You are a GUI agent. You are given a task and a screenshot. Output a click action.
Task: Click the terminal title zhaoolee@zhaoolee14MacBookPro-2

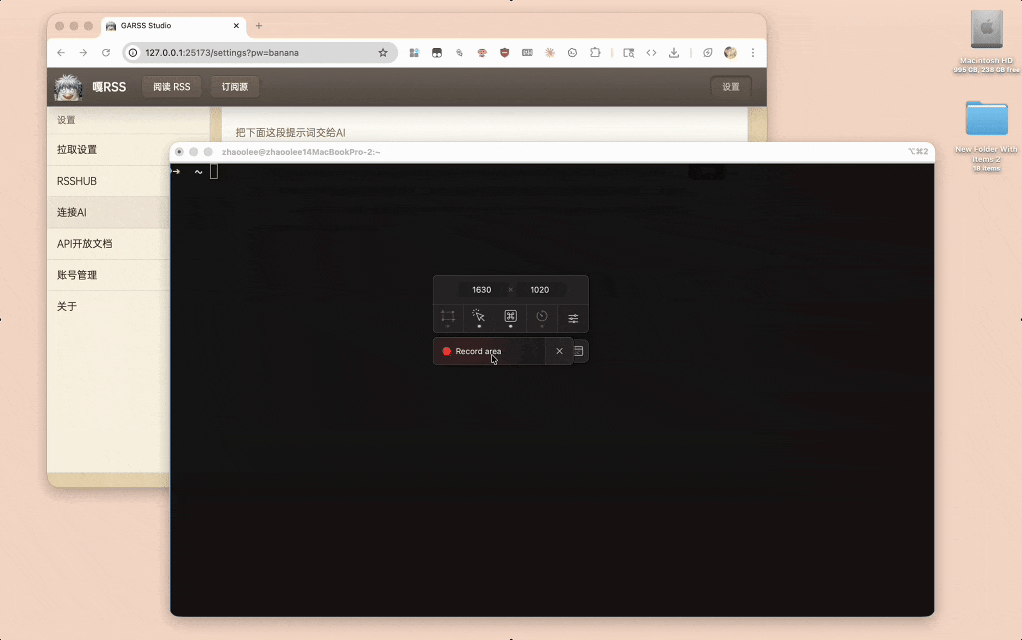tap(301, 152)
